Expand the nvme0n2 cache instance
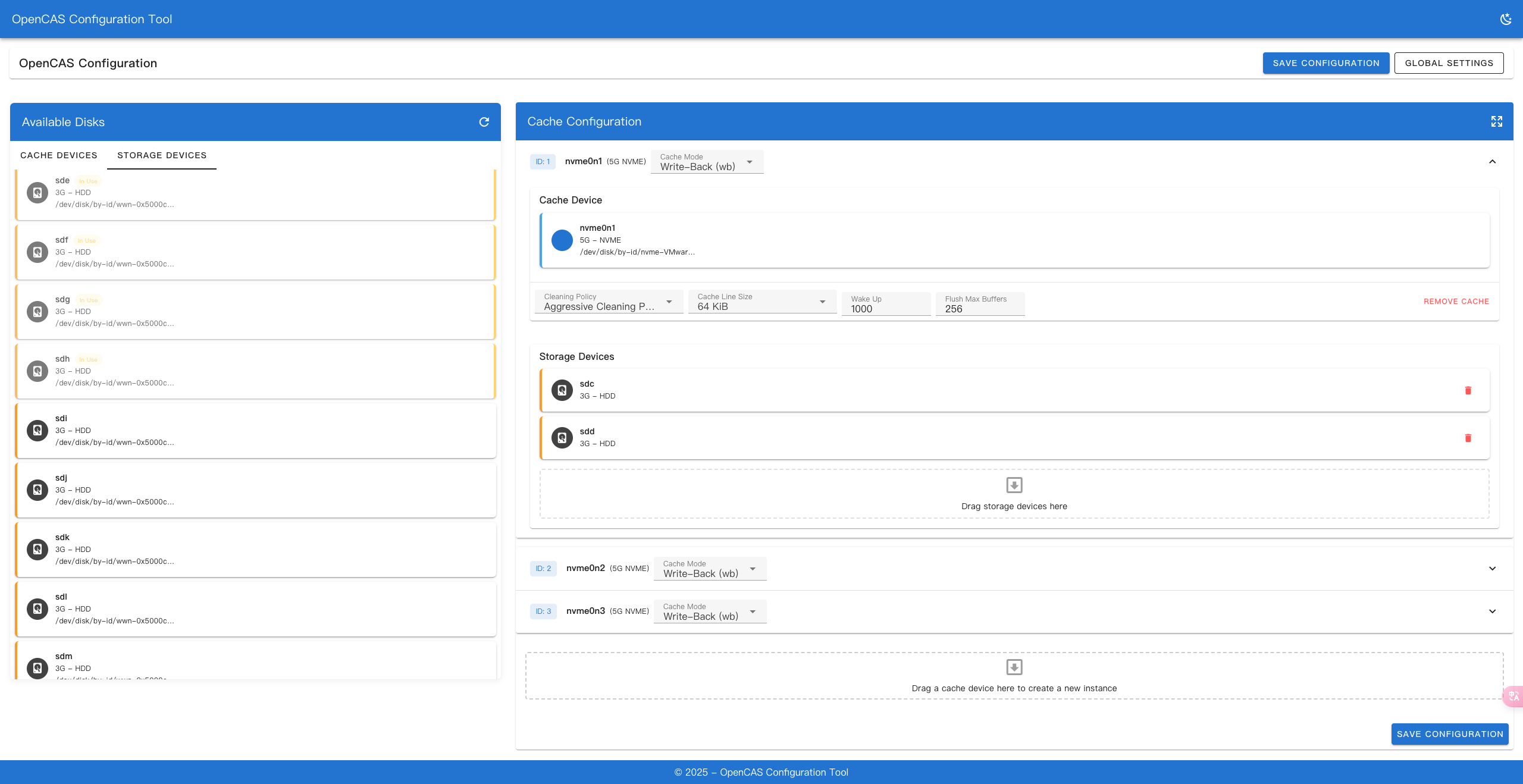 click(x=1492, y=569)
